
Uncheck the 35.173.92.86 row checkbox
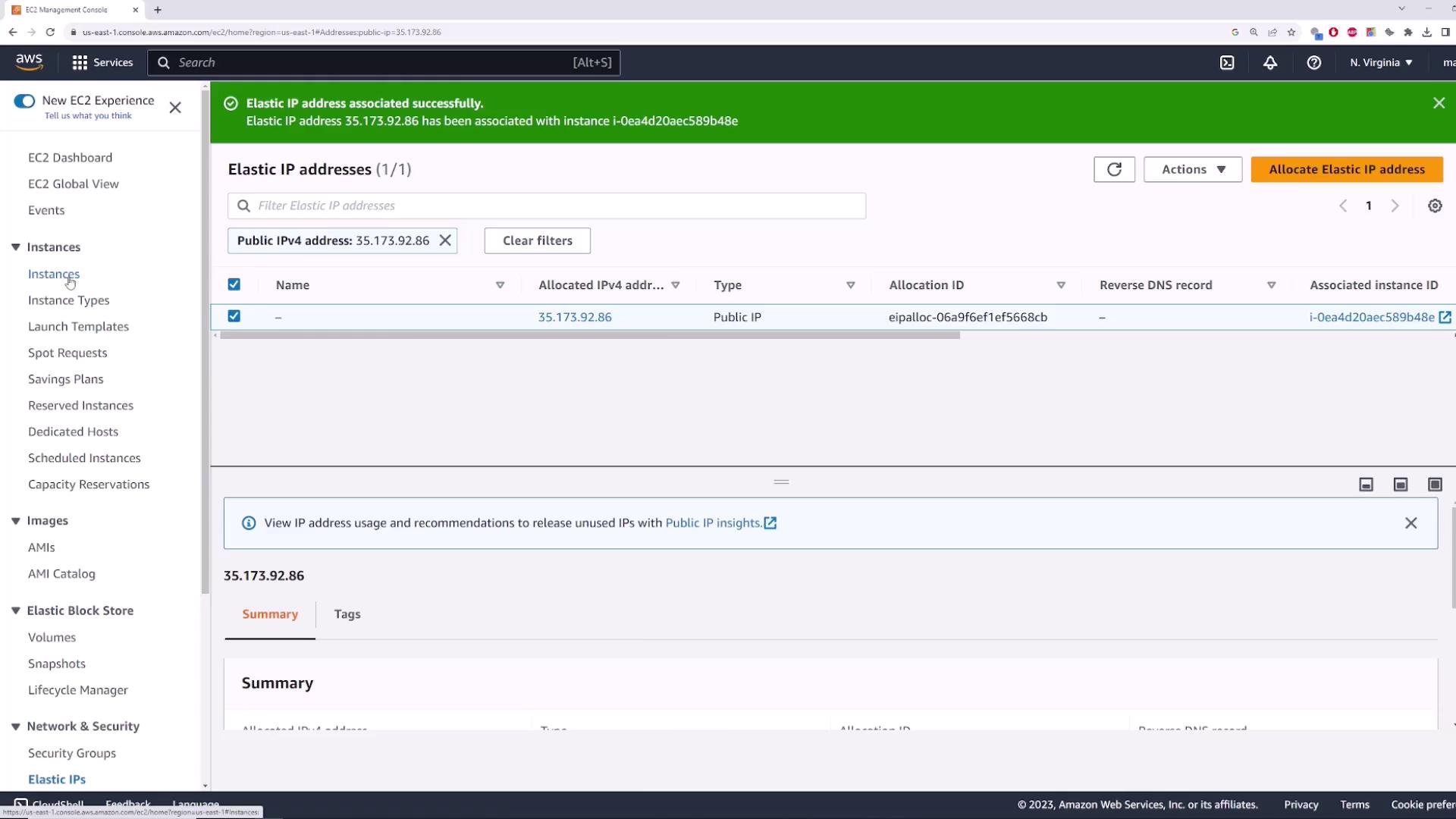pyautogui.click(x=234, y=316)
